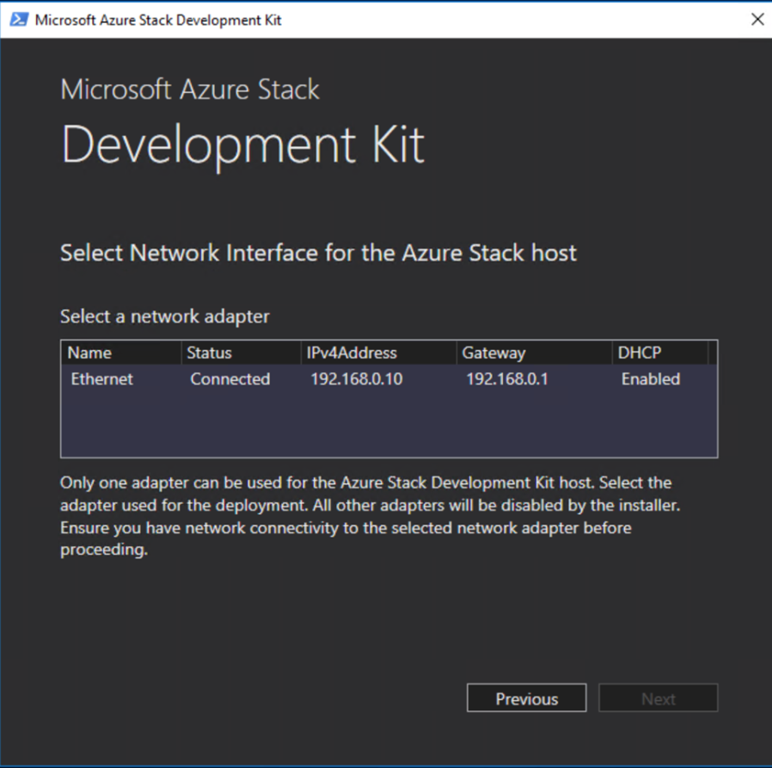Sort by the Status column header
This screenshot has width=772, height=768.
[x=209, y=352]
